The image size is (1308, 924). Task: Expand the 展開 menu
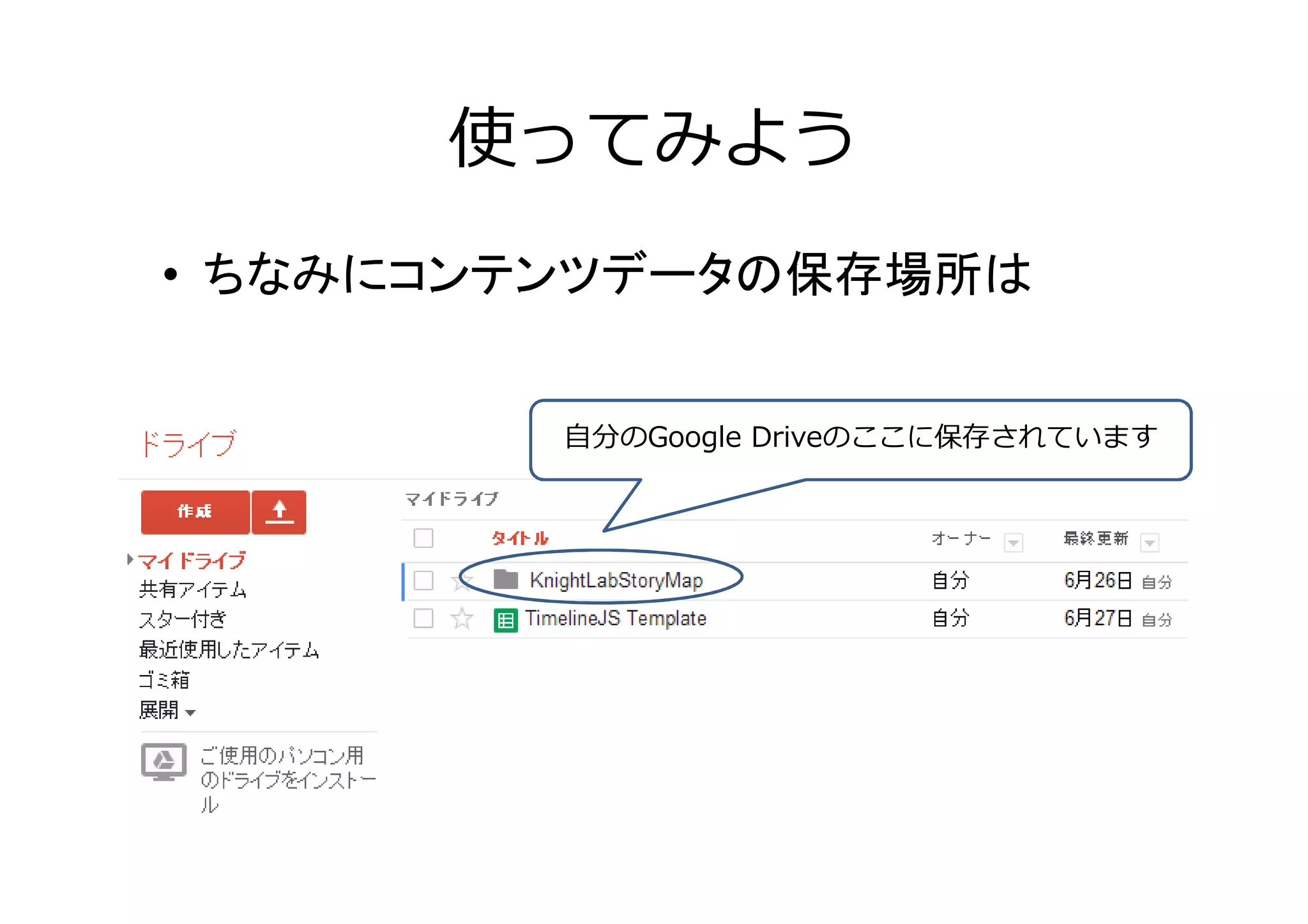167,710
